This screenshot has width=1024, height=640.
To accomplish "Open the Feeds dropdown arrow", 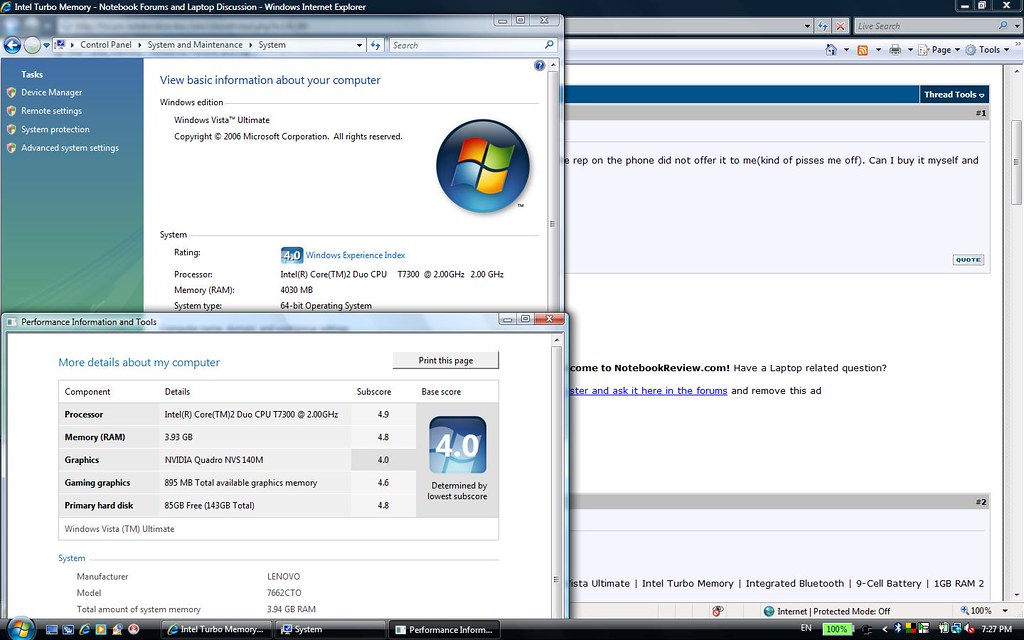I will [x=878, y=50].
